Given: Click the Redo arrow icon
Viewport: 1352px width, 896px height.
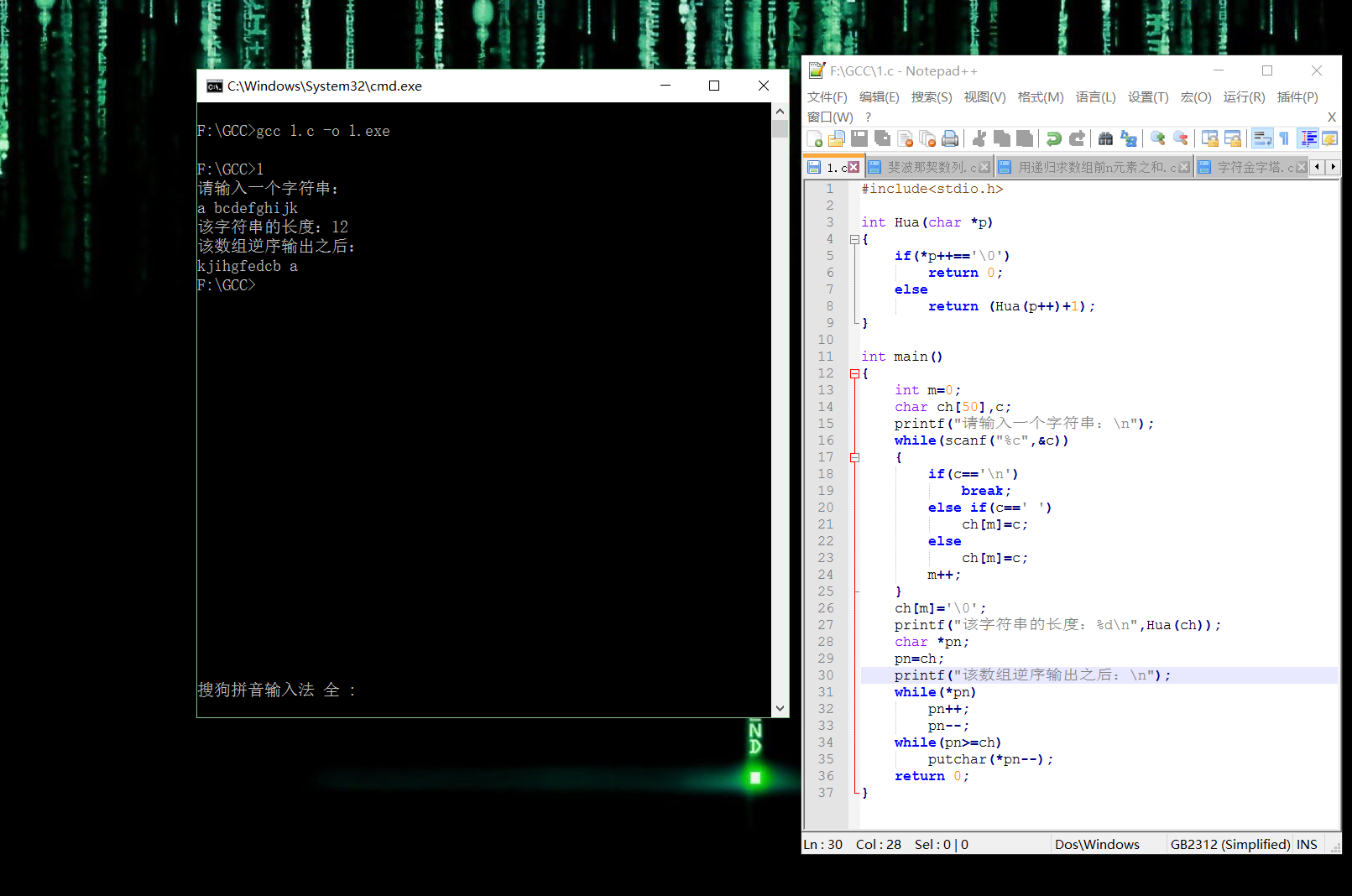Looking at the screenshot, I should tap(1077, 139).
